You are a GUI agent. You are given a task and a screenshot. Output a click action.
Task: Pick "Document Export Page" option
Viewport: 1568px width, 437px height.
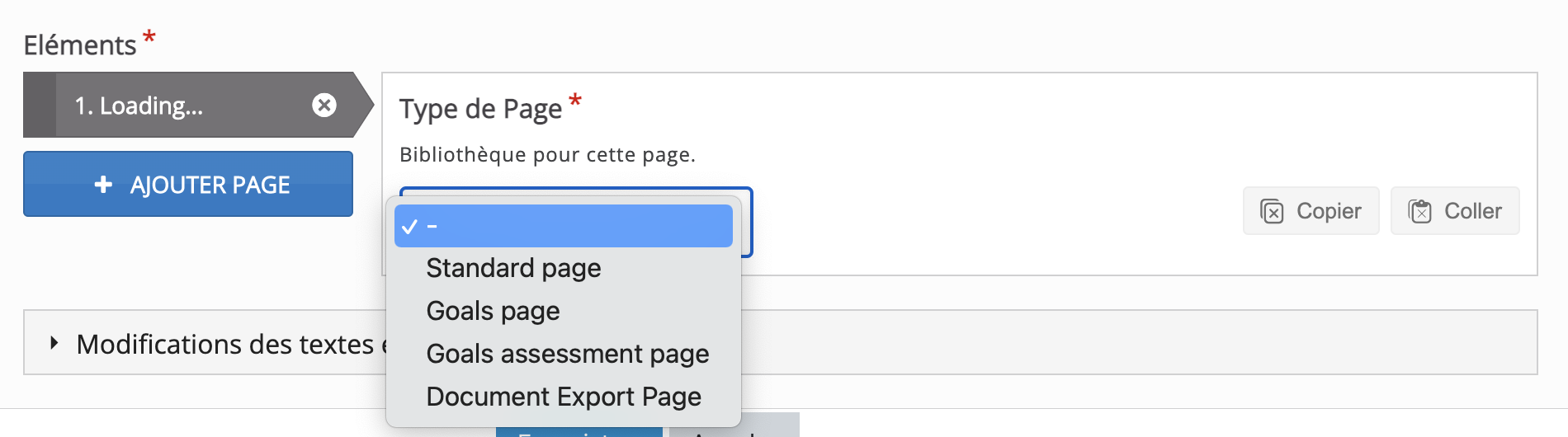[x=563, y=397]
